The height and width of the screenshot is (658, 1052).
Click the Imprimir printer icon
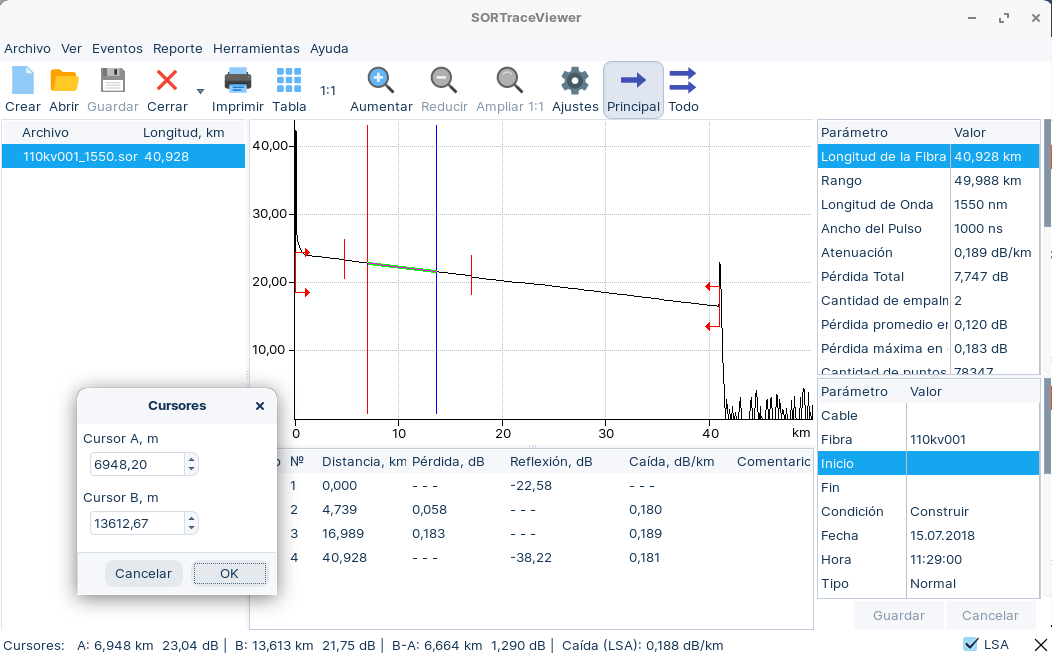point(237,81)
